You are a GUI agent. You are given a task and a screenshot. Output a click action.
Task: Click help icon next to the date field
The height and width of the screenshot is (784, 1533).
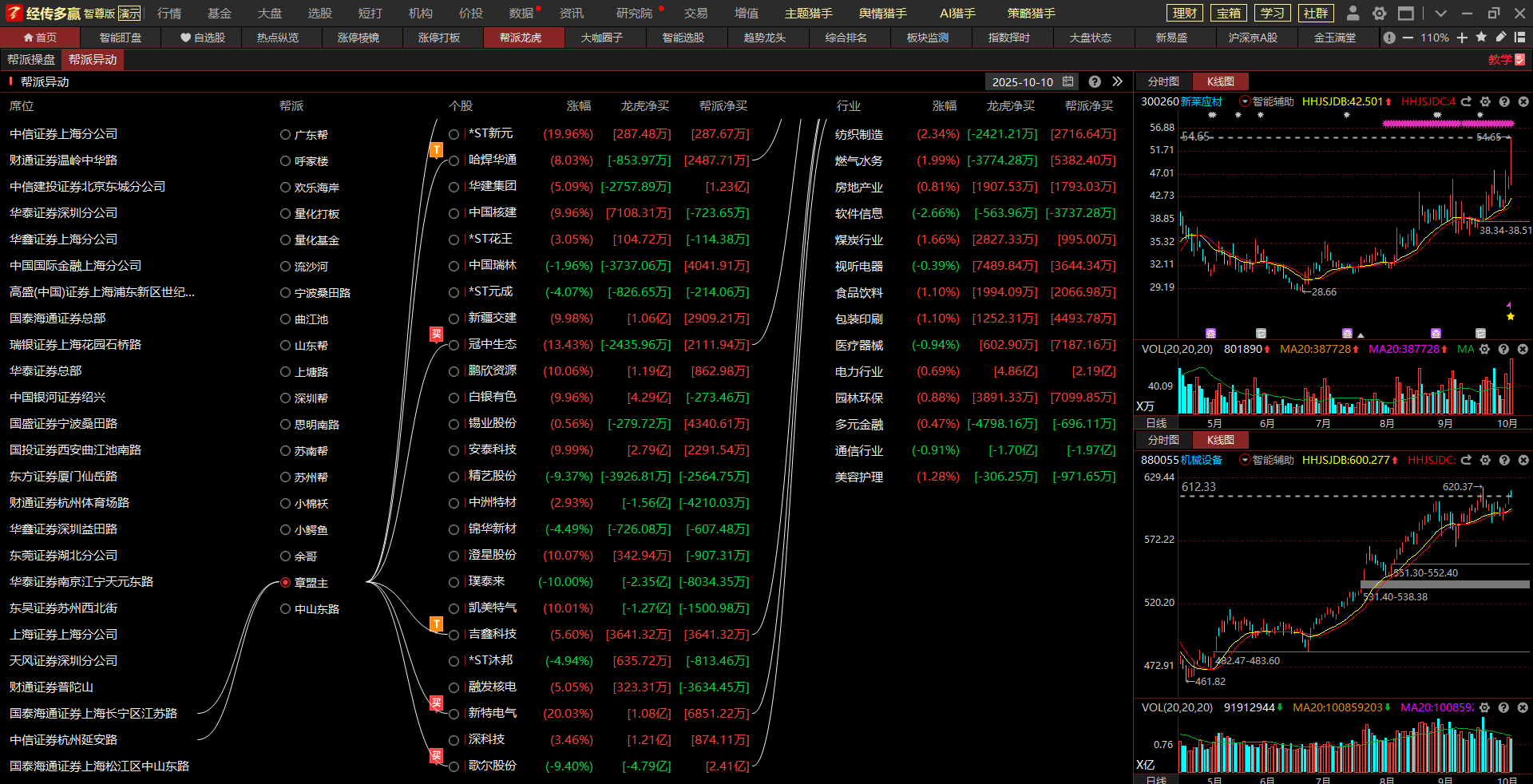(1095, 81)
